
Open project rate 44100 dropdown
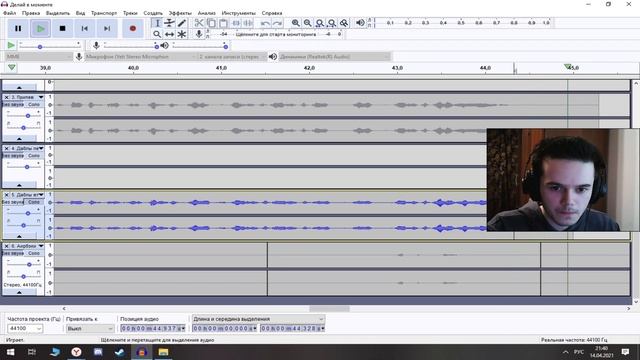[x=25, y=328]
